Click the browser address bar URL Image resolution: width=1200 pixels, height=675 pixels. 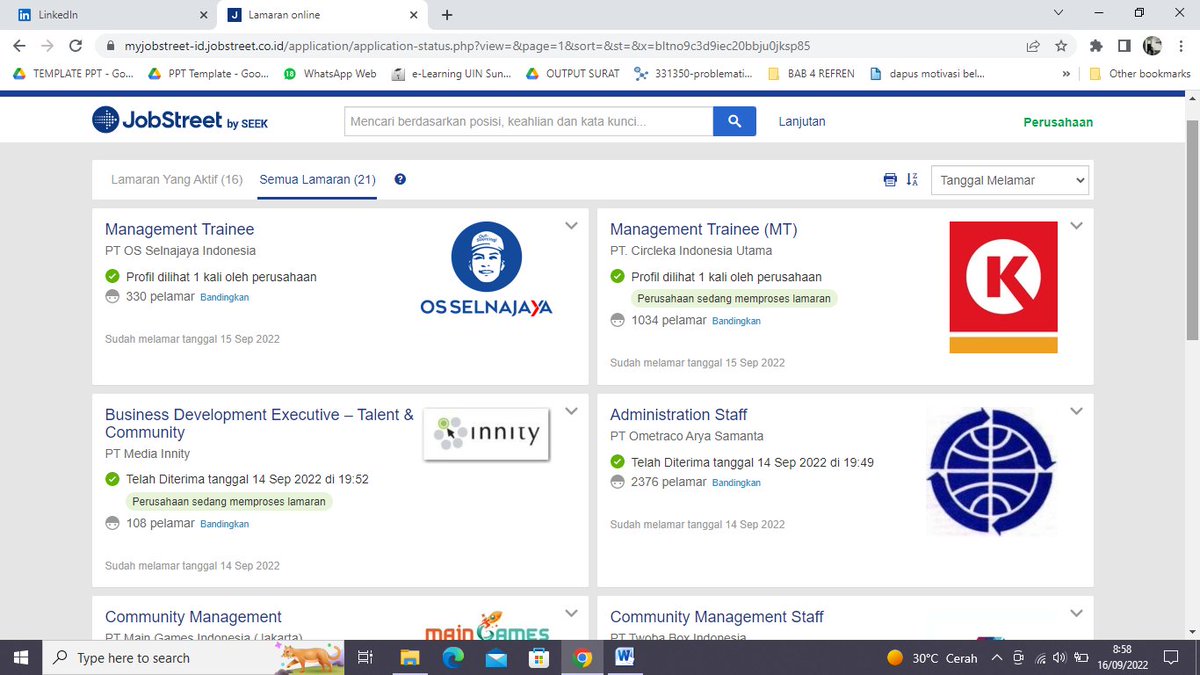(467, 46)
